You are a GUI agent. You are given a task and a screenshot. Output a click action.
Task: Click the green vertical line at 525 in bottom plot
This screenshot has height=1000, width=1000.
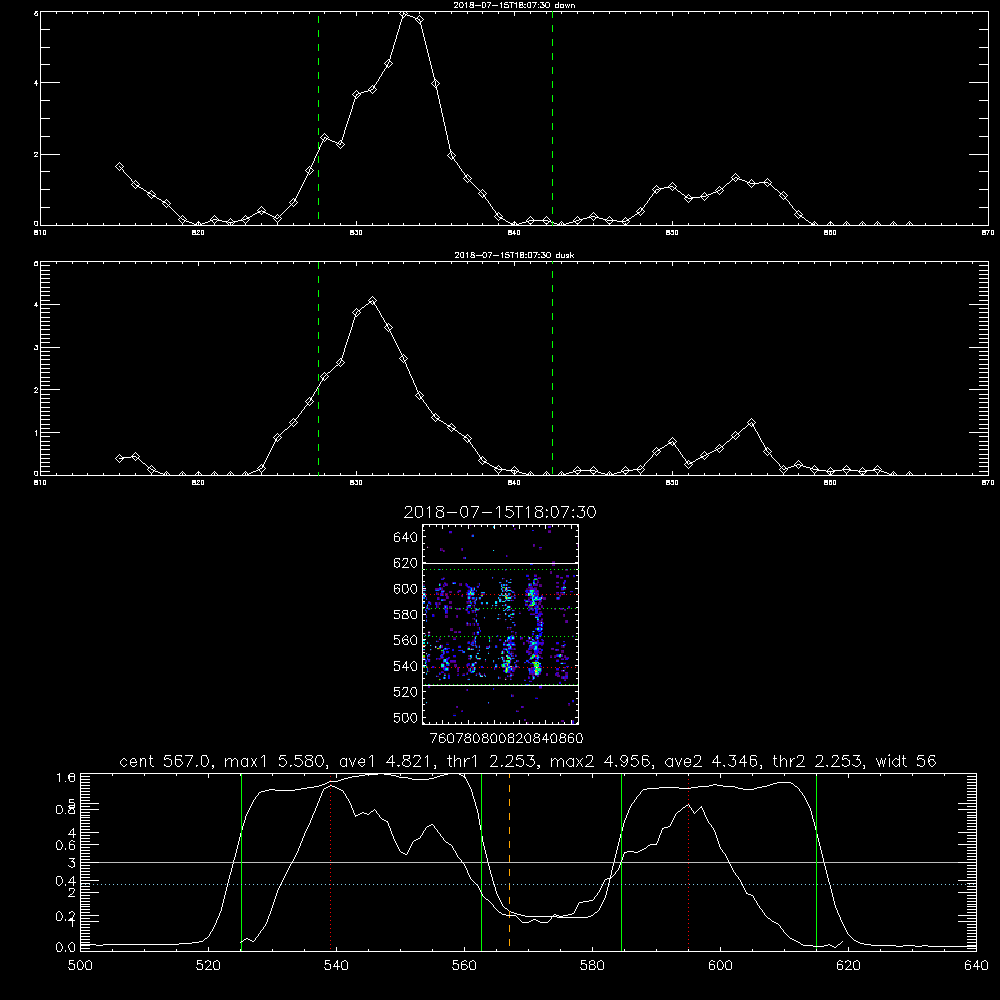click(241, 861)
